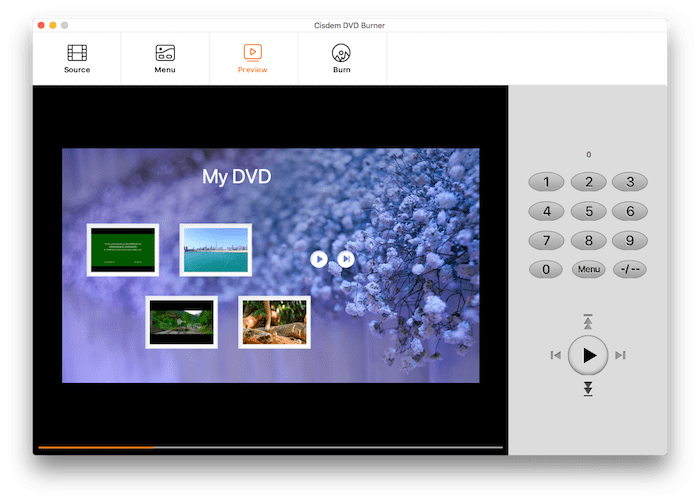
Task: Select the lizard video thumbnail
Action: click(x=274, y=322)
